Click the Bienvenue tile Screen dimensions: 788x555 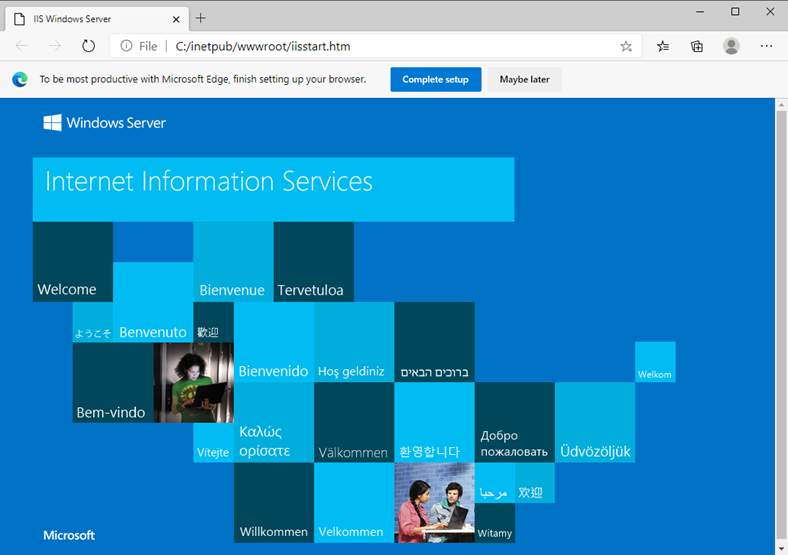(x=233, y=262)
